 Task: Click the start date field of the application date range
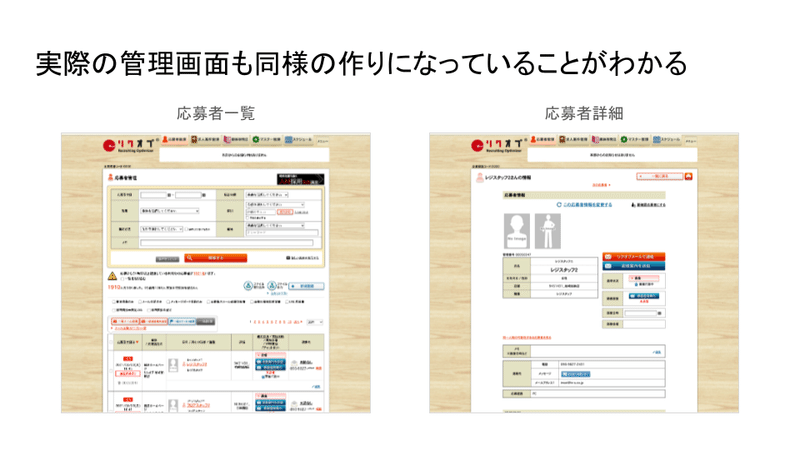(x=154, y=195)
